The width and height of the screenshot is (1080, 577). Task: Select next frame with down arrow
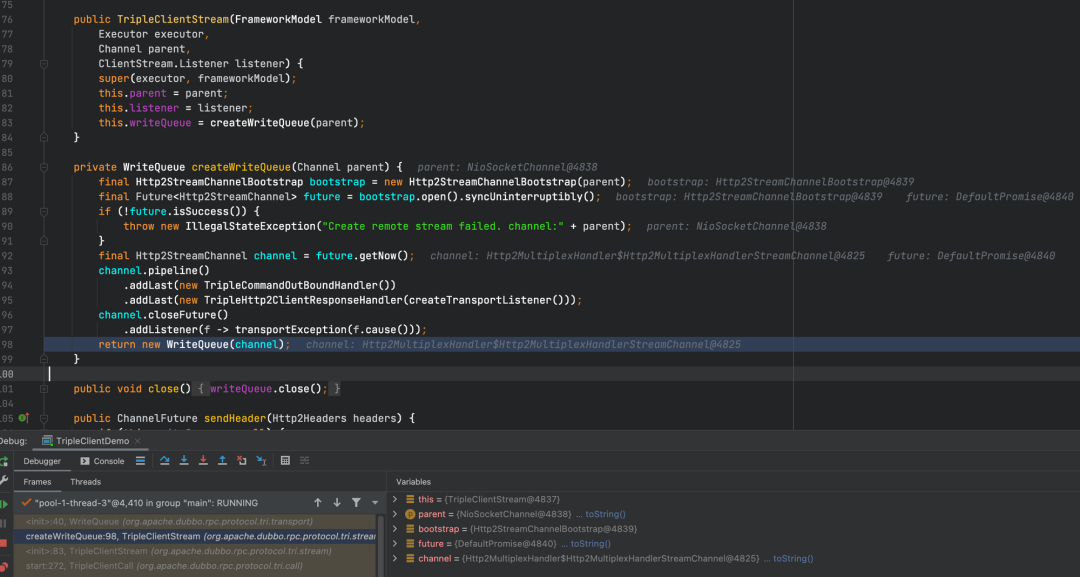click(337, 503)
